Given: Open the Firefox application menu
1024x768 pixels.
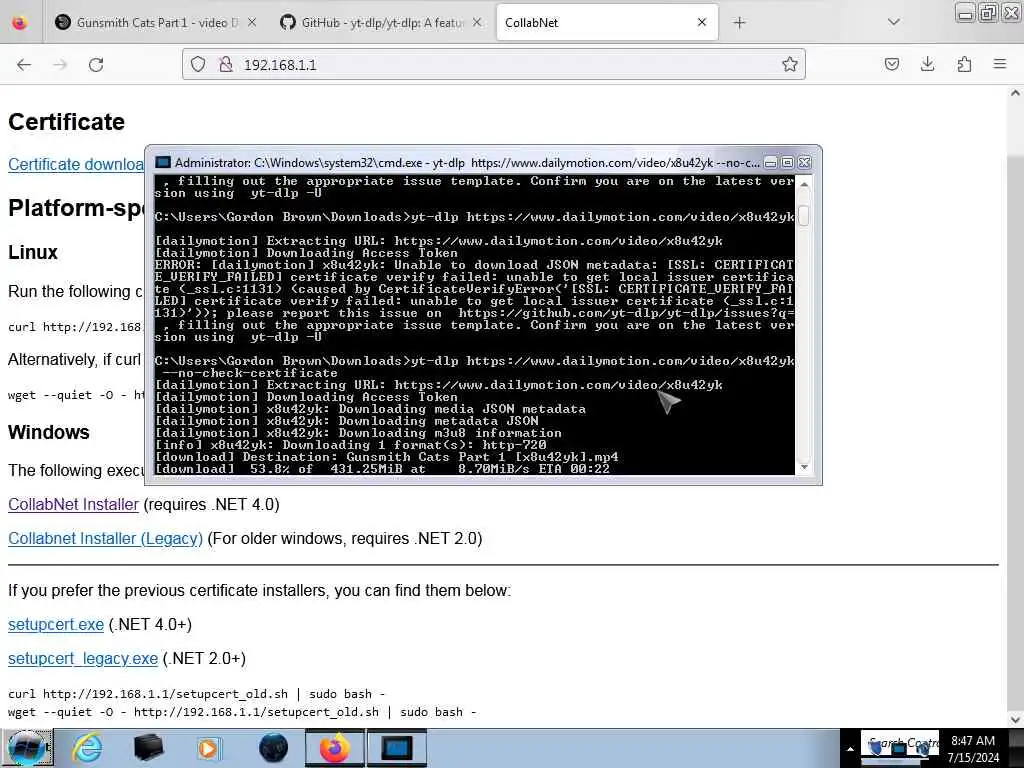Looking at the screenshot, I should point(999,64).
